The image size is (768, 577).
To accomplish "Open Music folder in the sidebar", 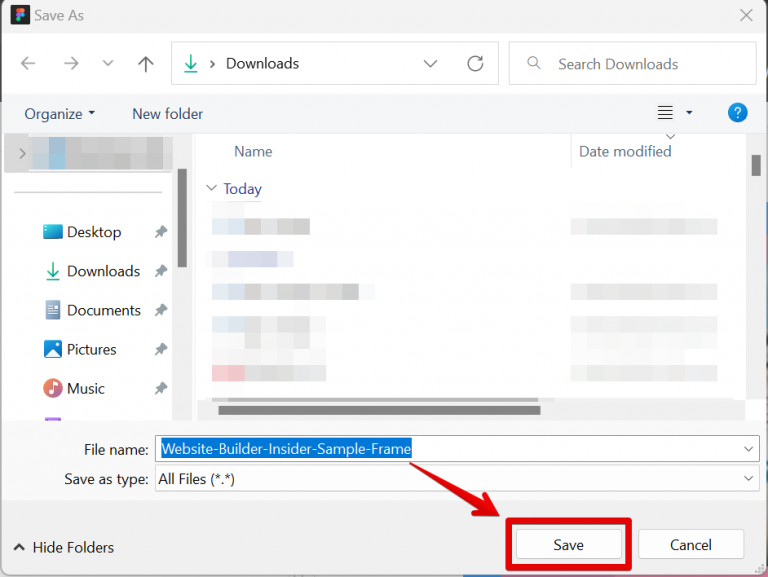I will coord(85,388).
